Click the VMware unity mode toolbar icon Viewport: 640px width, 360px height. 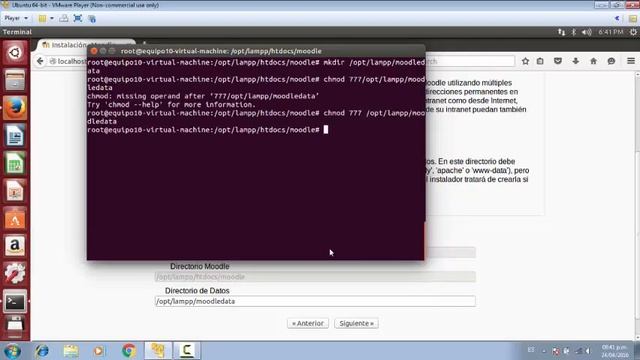[x=92, y=18]
